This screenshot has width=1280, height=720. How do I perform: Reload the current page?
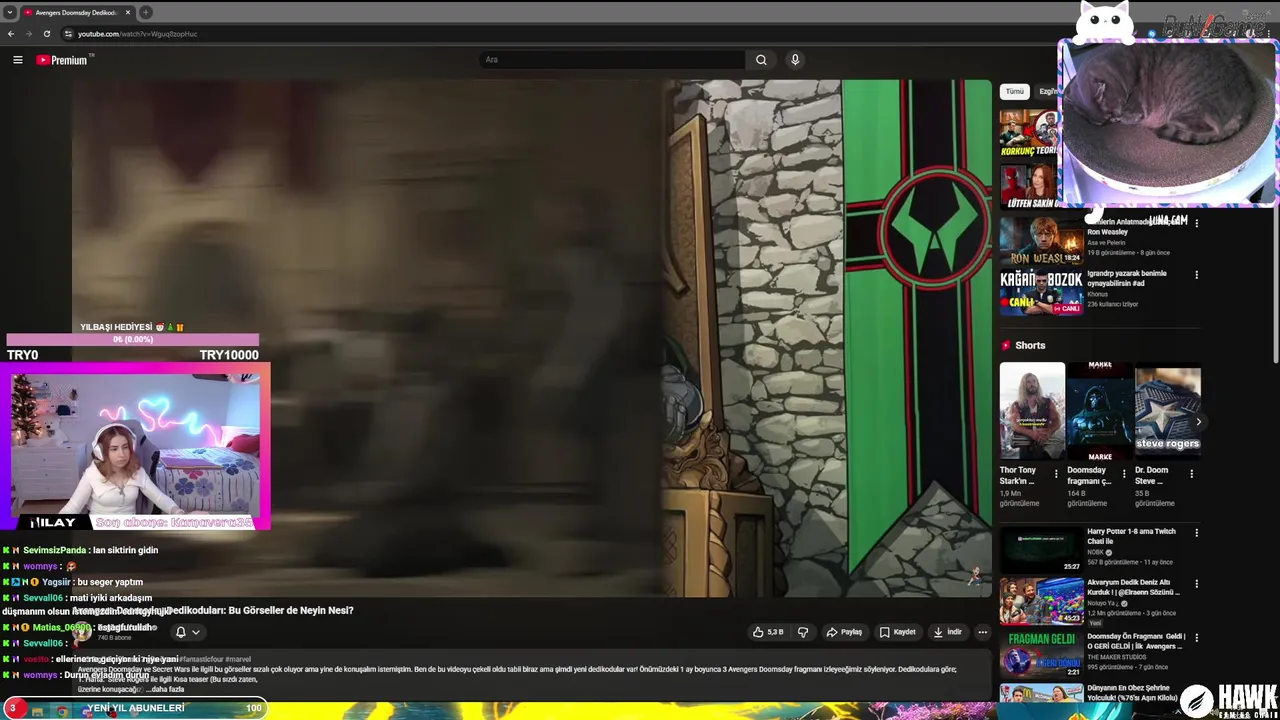coord(46,34)
